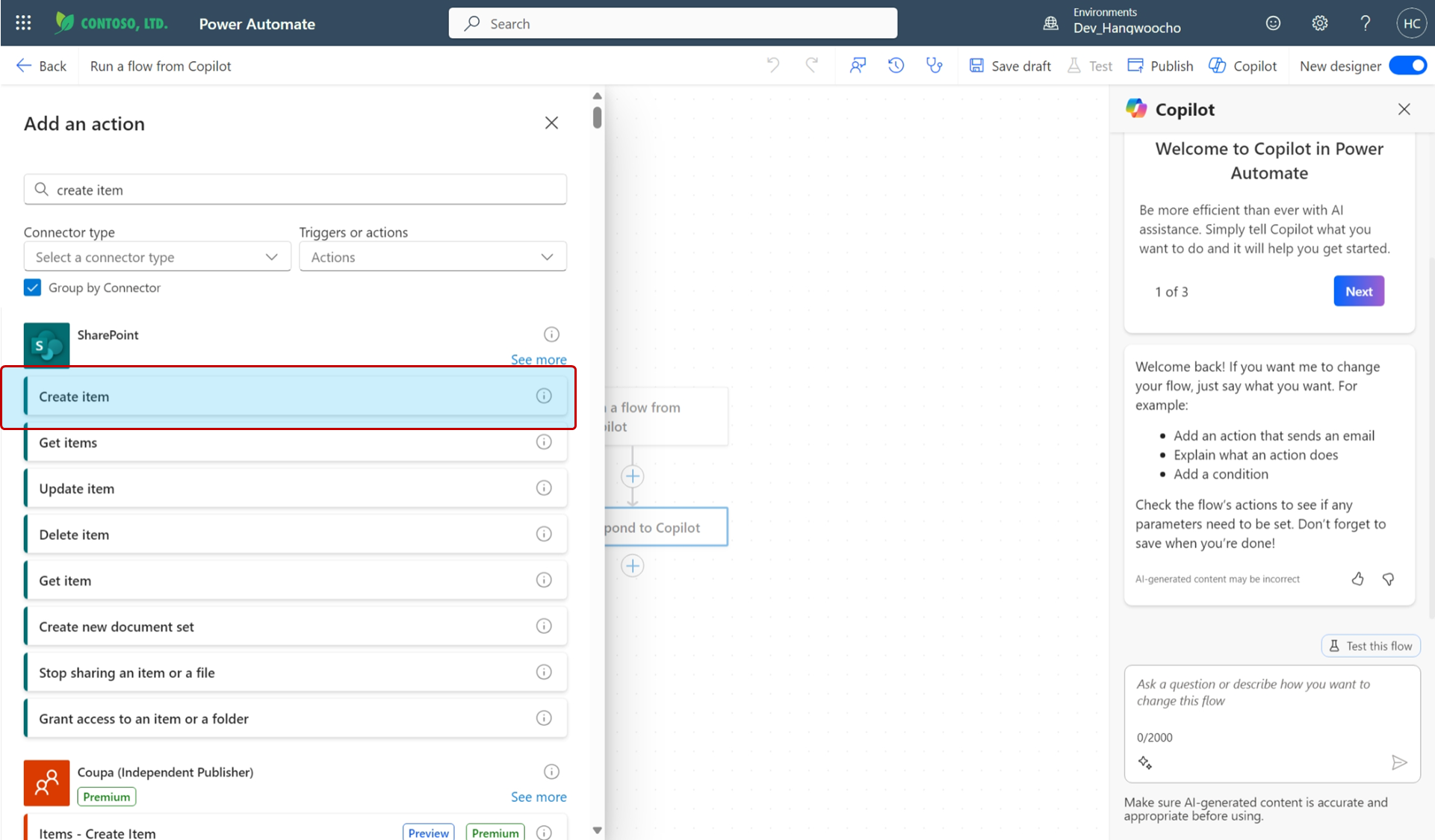Click the action search field

click(296, 190)
